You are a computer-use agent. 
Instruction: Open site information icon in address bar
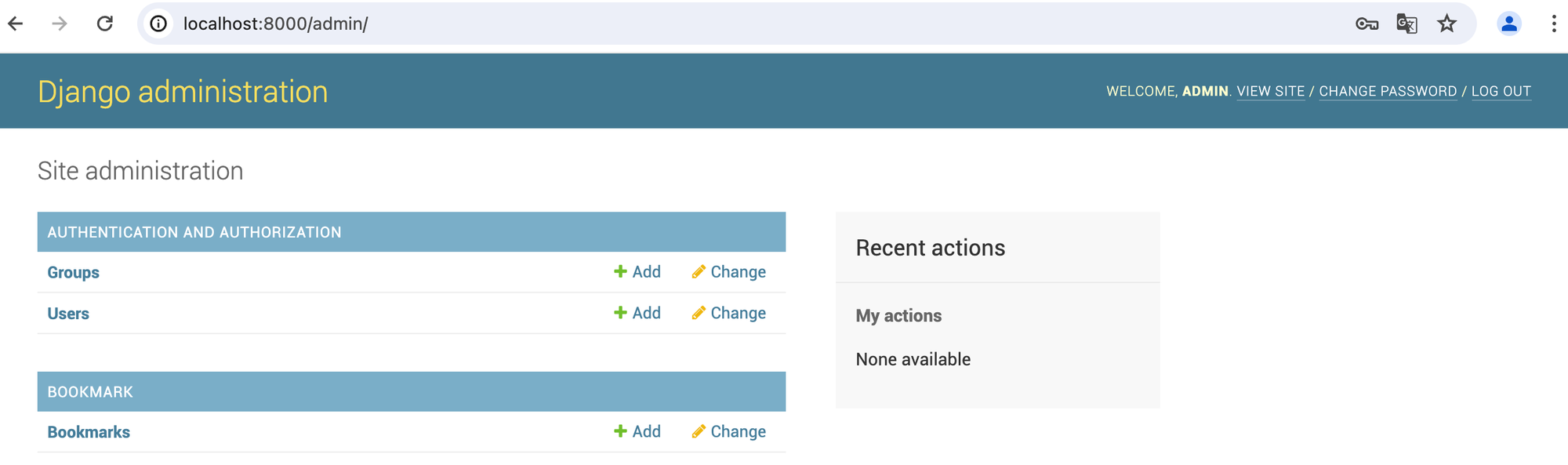tap(158, 24)
